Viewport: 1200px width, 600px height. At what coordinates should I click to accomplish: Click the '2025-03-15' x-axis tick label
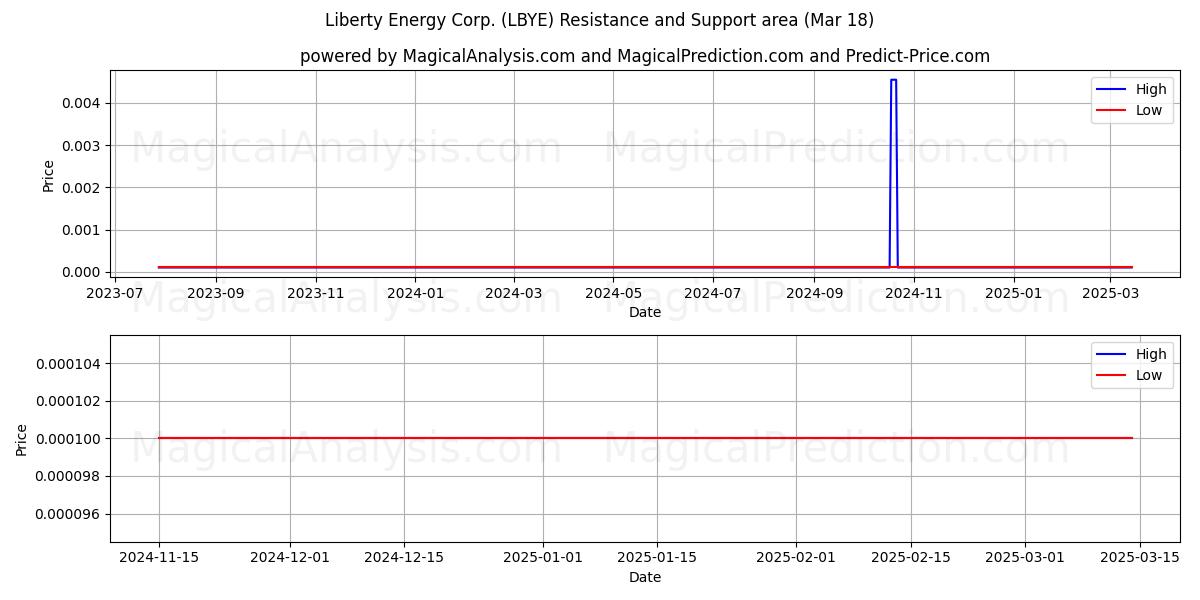click(x=1140, y=558)
